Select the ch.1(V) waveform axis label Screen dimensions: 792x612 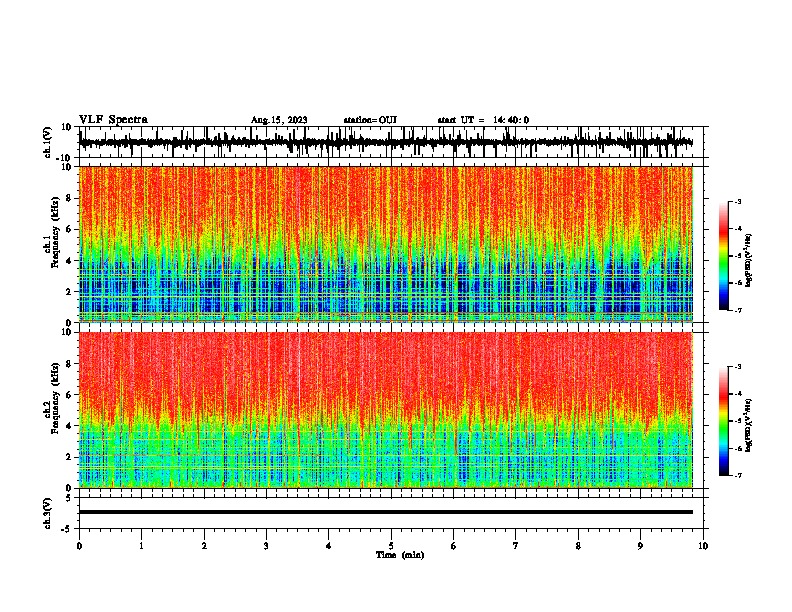47,142
